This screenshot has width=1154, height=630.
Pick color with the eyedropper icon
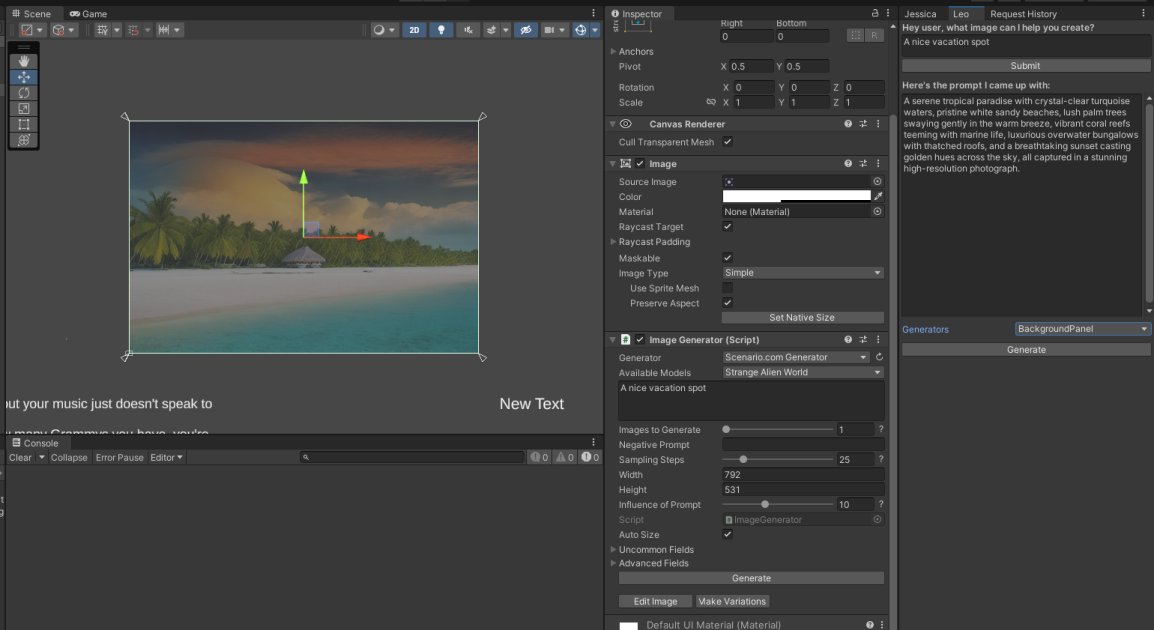[878, 196]
